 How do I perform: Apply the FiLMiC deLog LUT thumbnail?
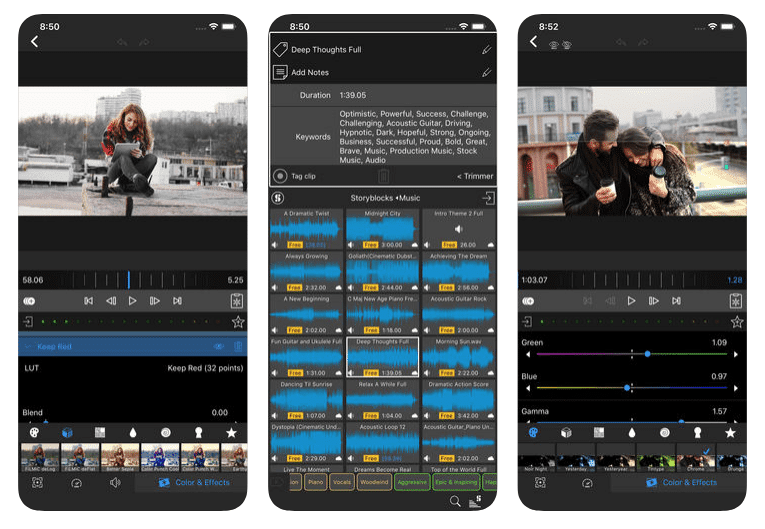(x=40, y=458)
